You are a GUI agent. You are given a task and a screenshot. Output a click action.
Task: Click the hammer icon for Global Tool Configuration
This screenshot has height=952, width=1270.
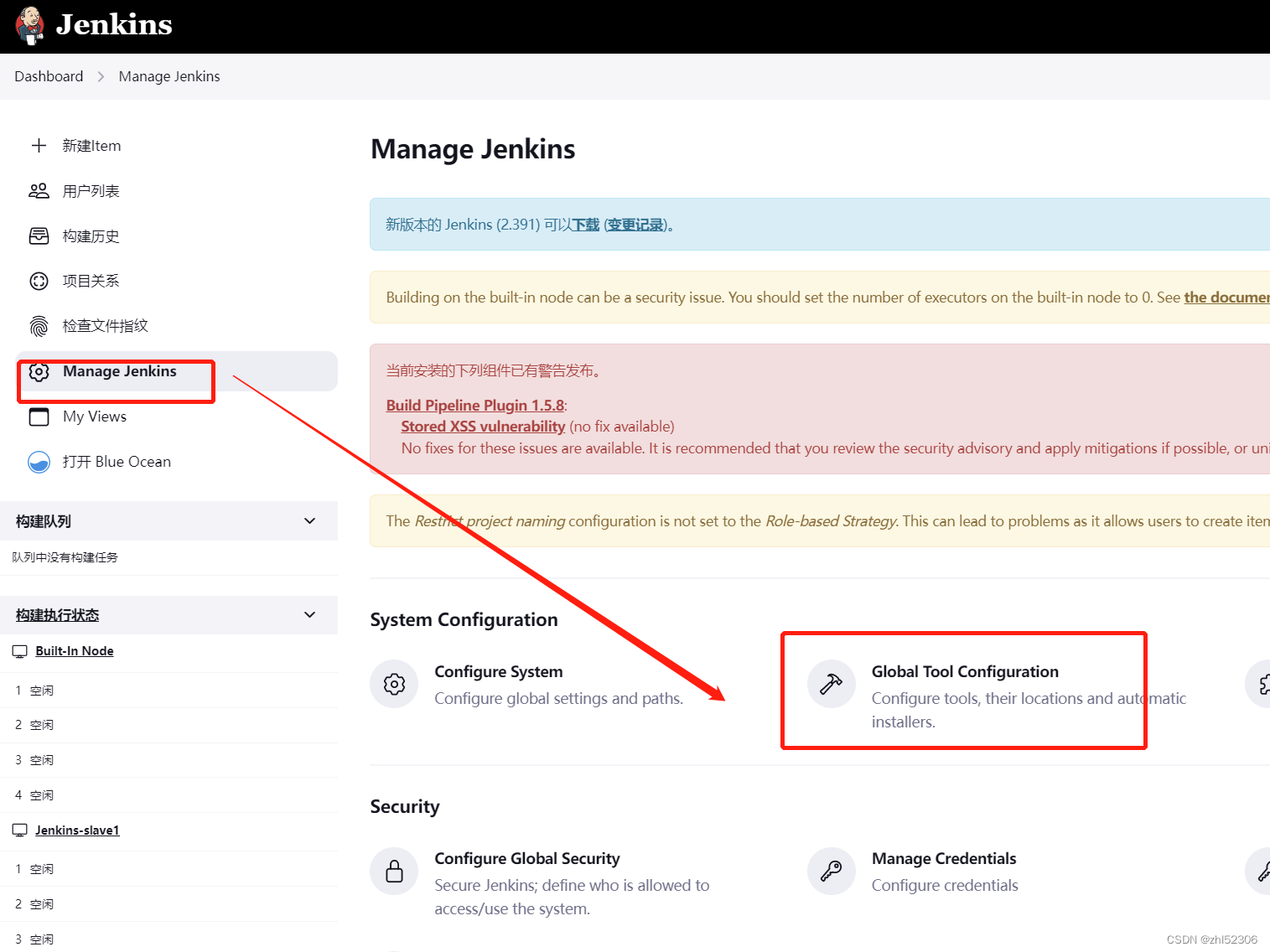[x=831, y=684]
